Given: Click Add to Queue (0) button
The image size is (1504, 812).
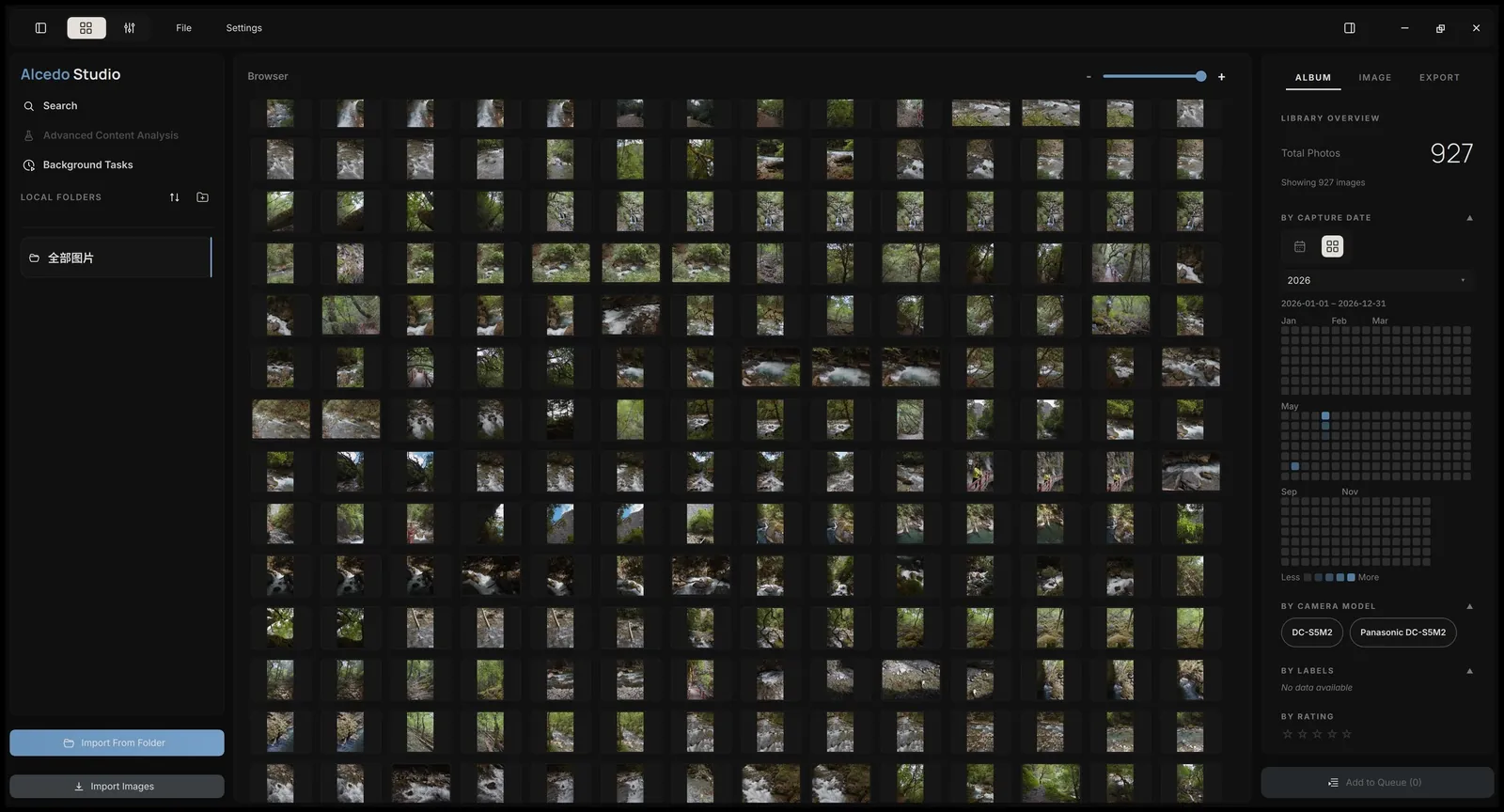Looking at the screenshot, I should pyautogui.click(x=1377, y=782).
